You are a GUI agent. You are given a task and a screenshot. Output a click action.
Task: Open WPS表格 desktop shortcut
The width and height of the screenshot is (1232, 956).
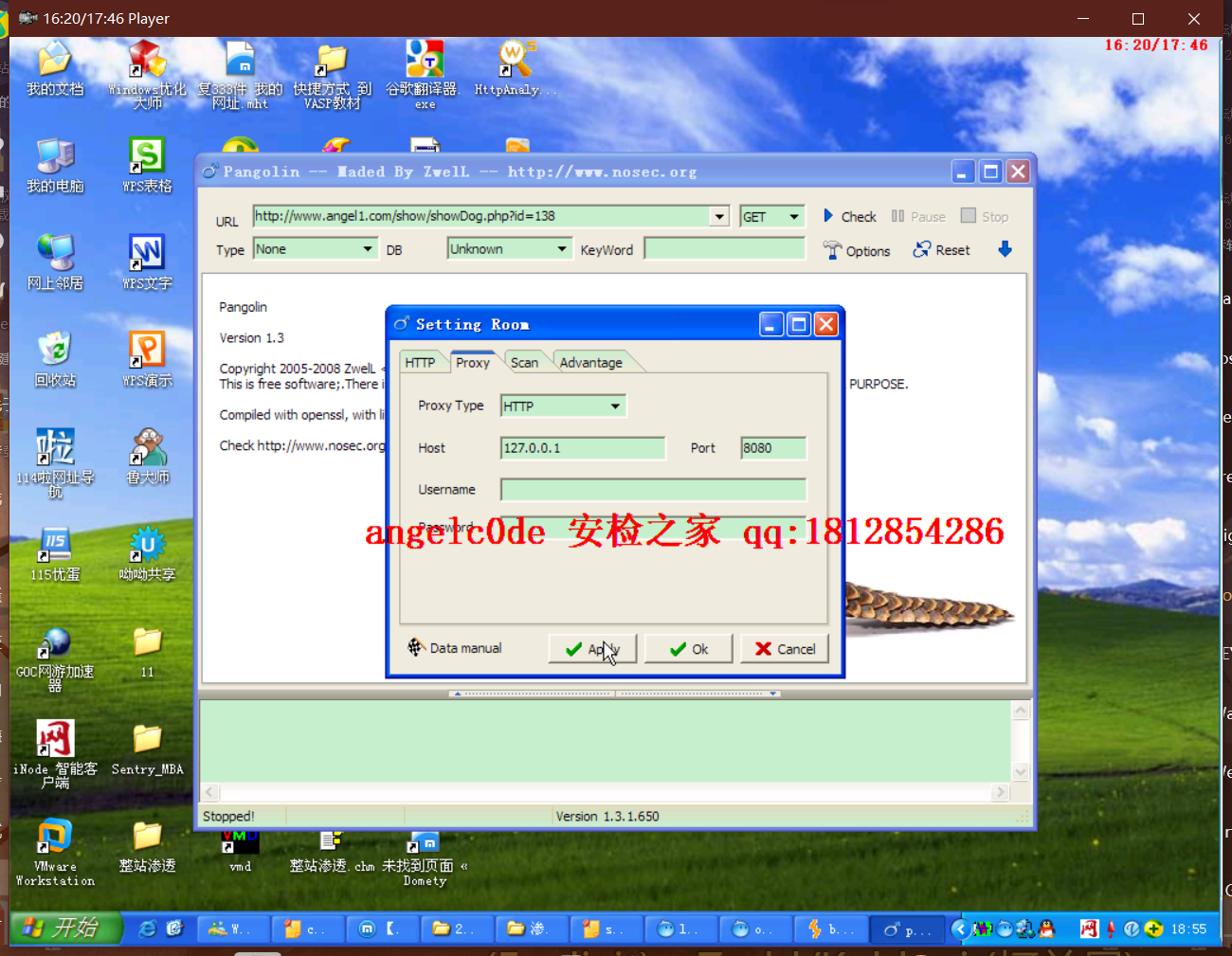pyautogui.click(x=147, y=166)
